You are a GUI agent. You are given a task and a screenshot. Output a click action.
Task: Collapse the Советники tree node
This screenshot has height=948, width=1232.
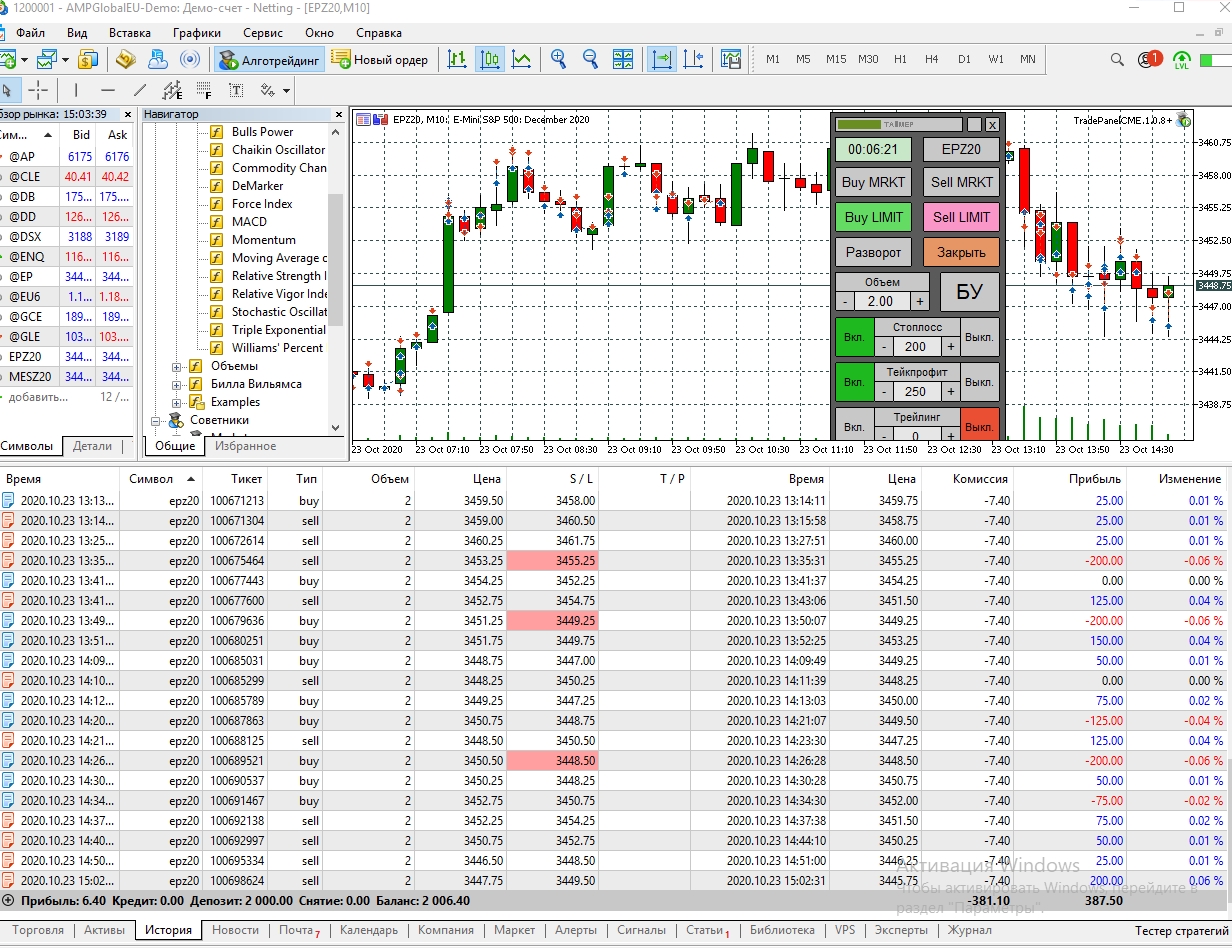(157, 420)
